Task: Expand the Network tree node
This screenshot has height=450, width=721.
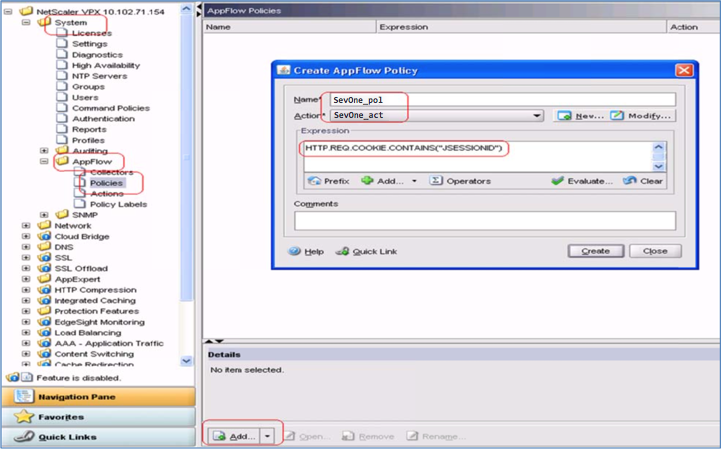Action: [x=26, y=225]
